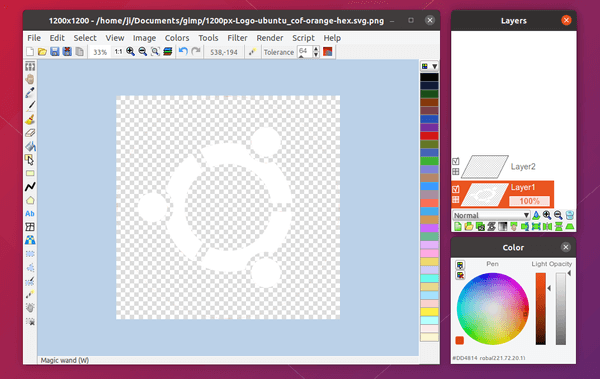Image resolution: width=600 pixels, height=379 pixels.
Task: Open the Image menu
Action: pos(144,38)
